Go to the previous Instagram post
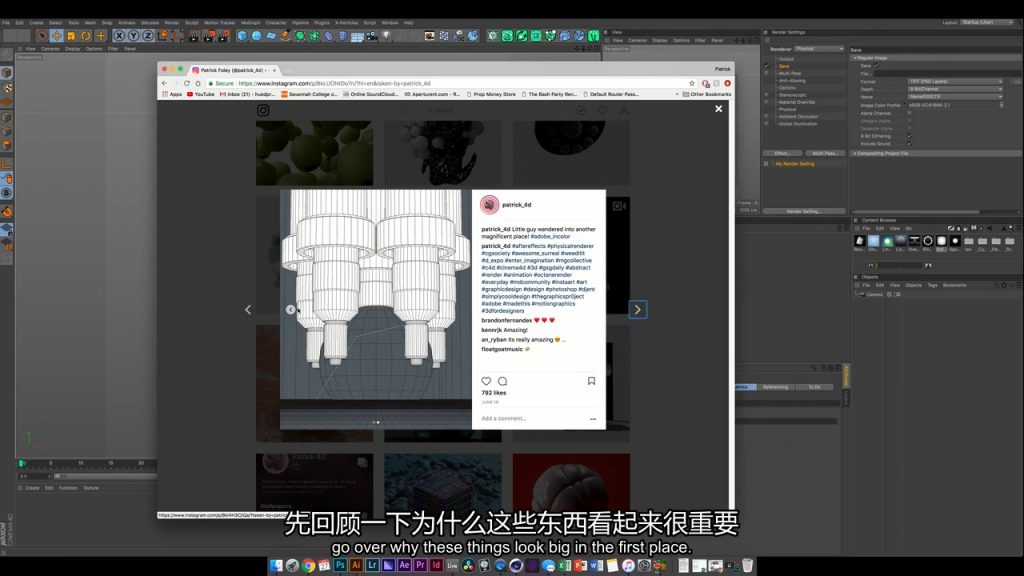Viewport: 1024px width, 576px height. pos(248,310)
